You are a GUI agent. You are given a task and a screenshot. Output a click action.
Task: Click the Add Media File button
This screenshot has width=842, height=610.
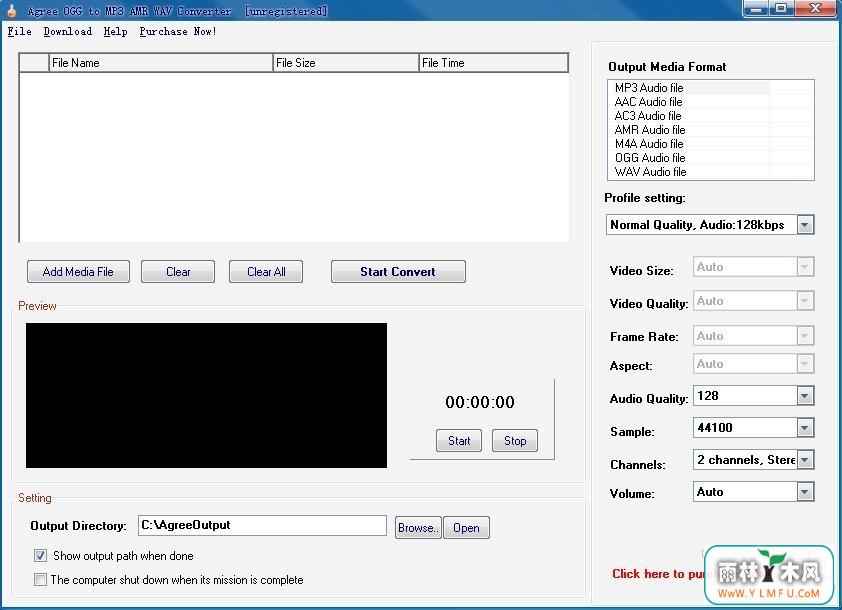(78, 272)
